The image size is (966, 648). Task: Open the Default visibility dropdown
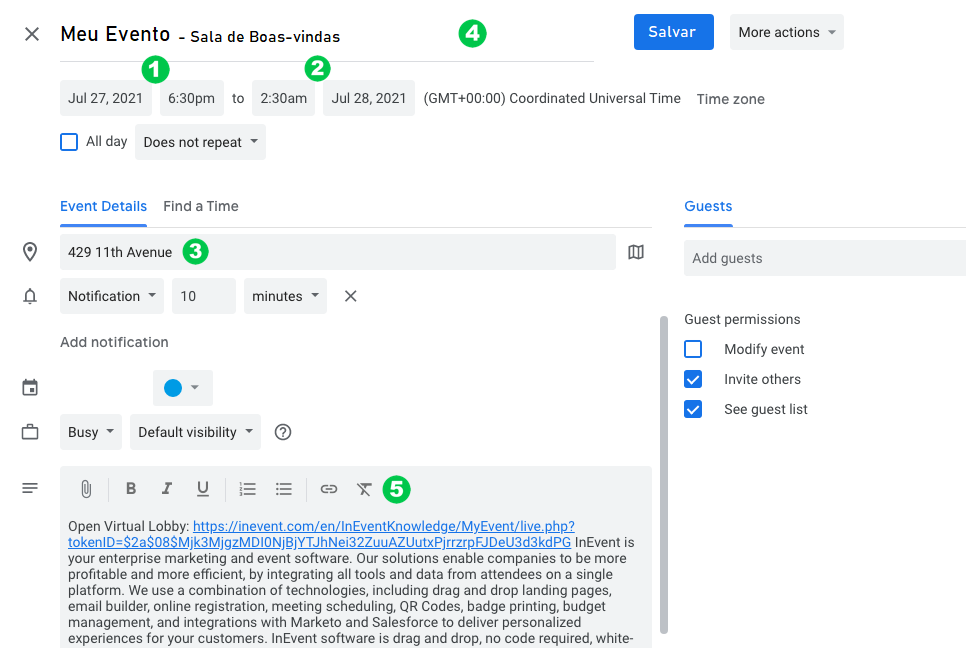point(195,432)
